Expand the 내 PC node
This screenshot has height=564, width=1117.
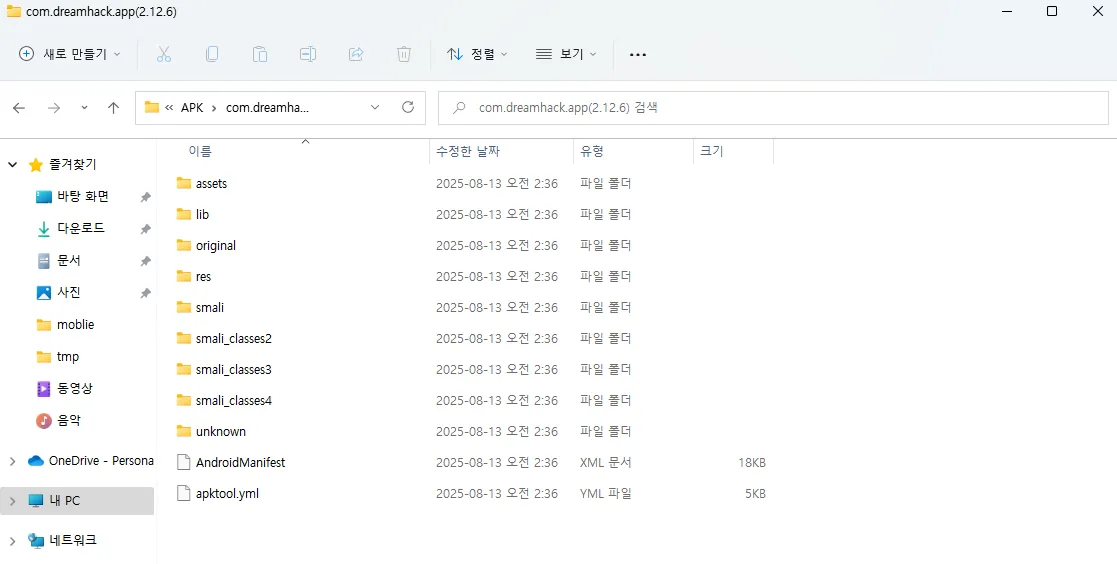(x=12, y=501)
